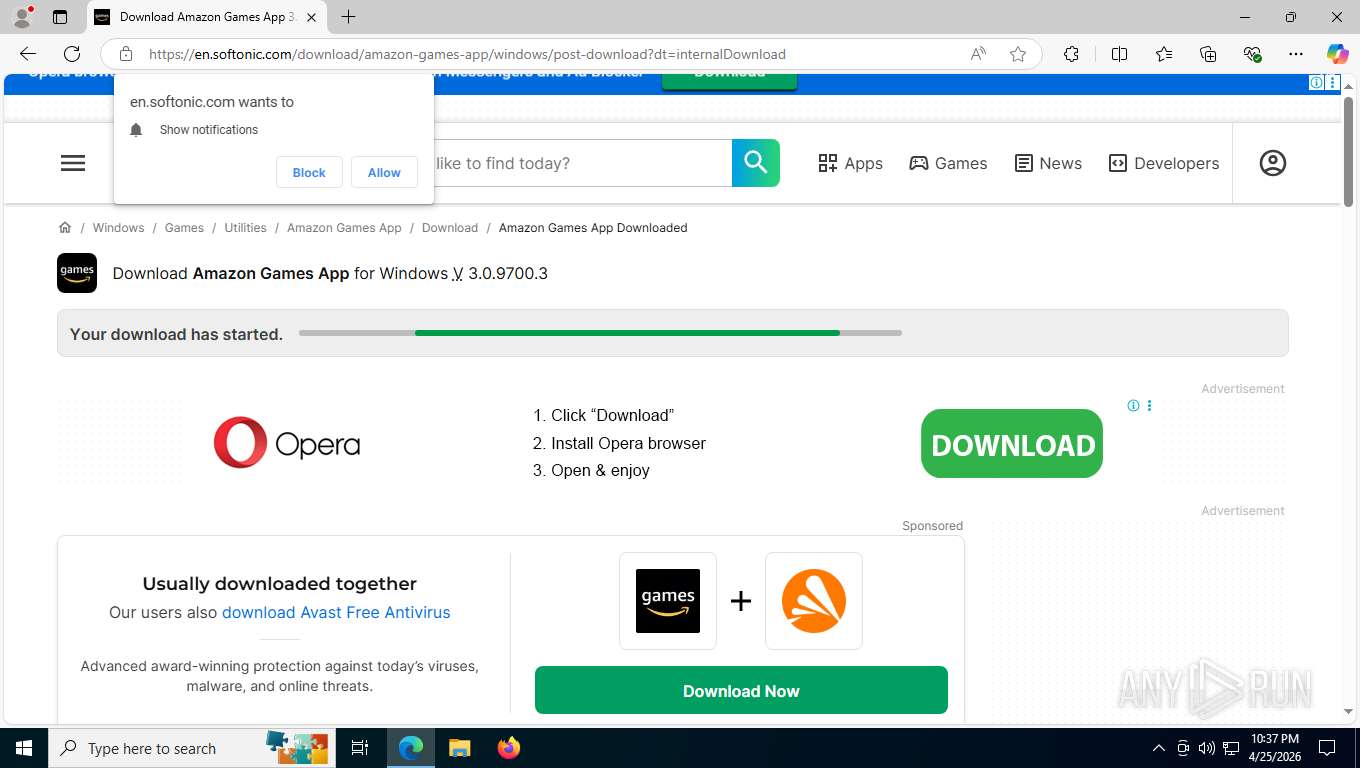
Task: Go to home breadcrumb icon
Action: (65, 227)
